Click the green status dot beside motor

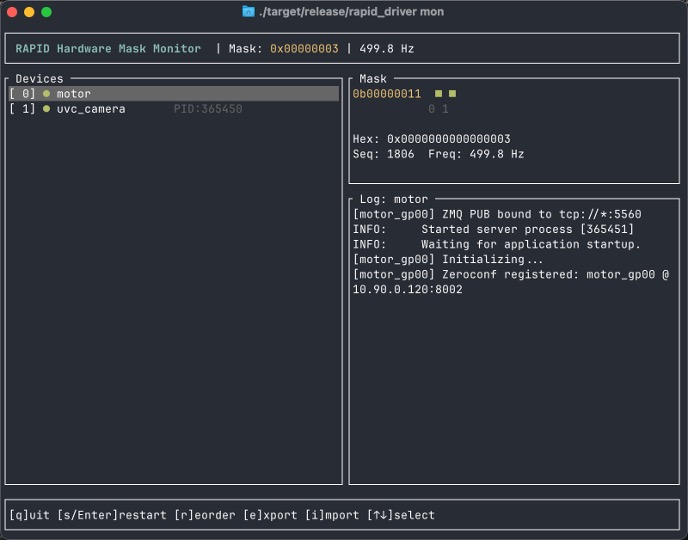point(46,94)
